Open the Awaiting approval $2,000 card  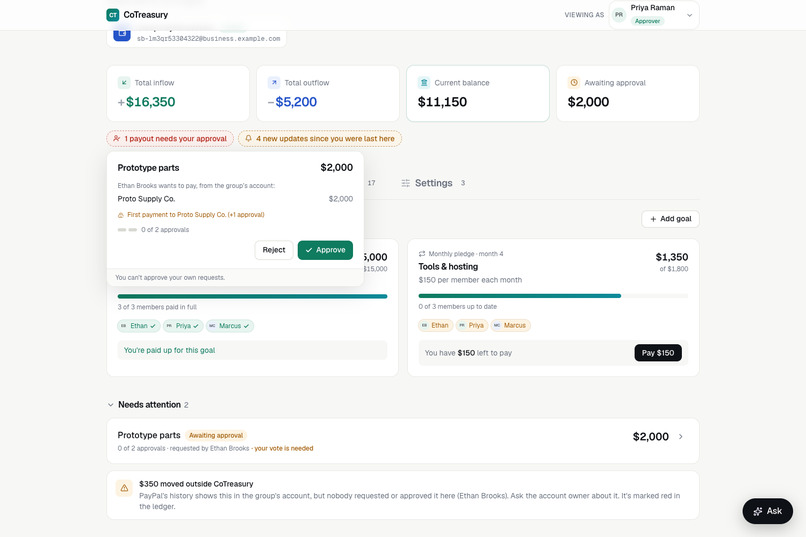tap(628, 94)
